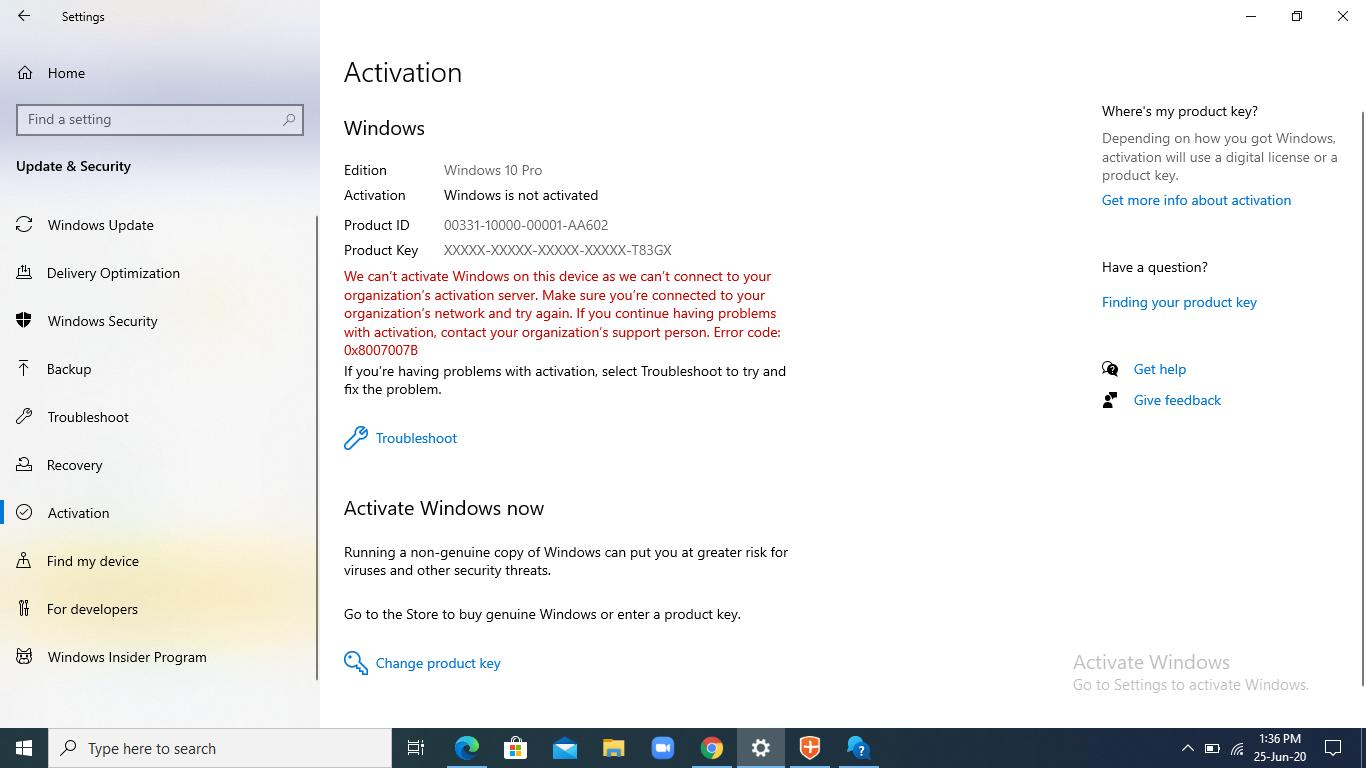Screen dimensions: 1366x768
Task: Open Find my device settings
Action: pos(160,561)
